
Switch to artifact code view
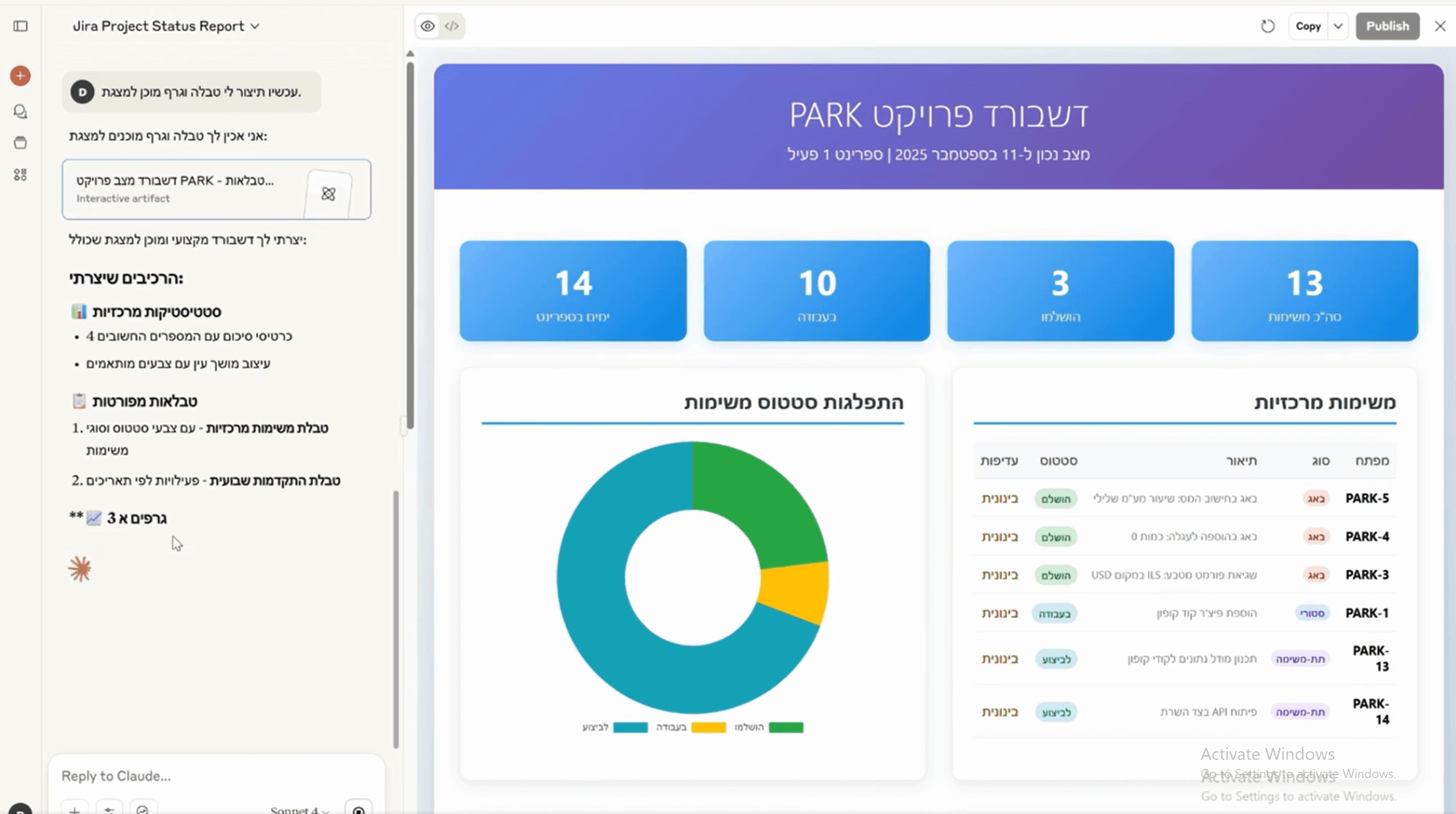click(x=452, y=26)
